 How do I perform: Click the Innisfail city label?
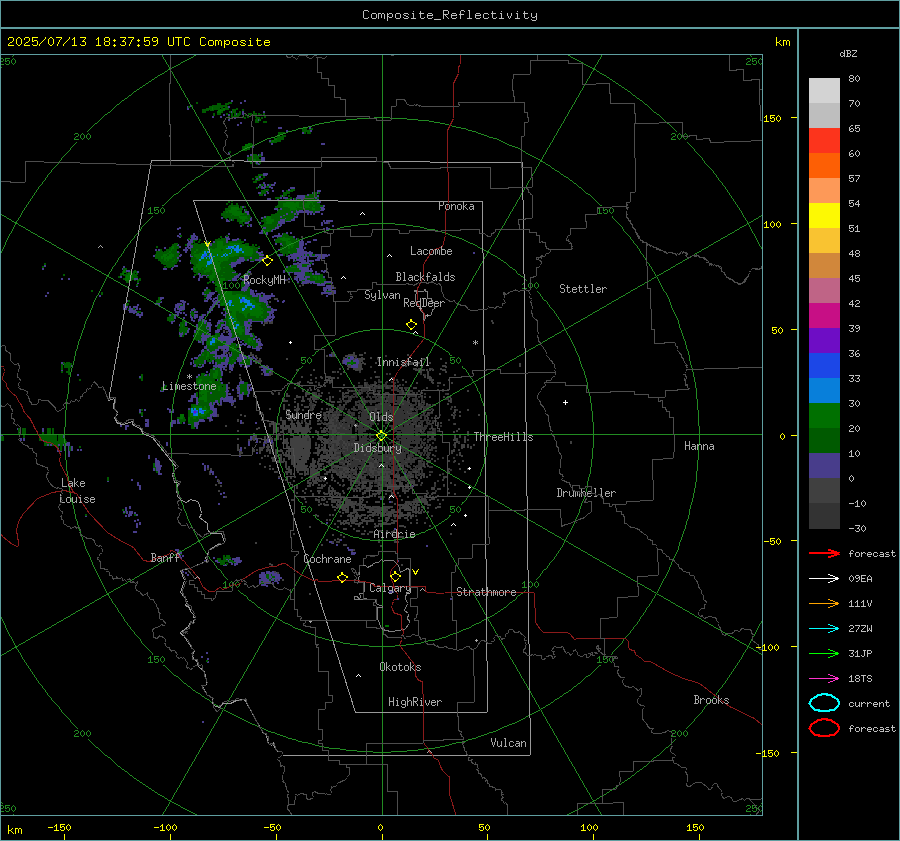click(403, 362)
